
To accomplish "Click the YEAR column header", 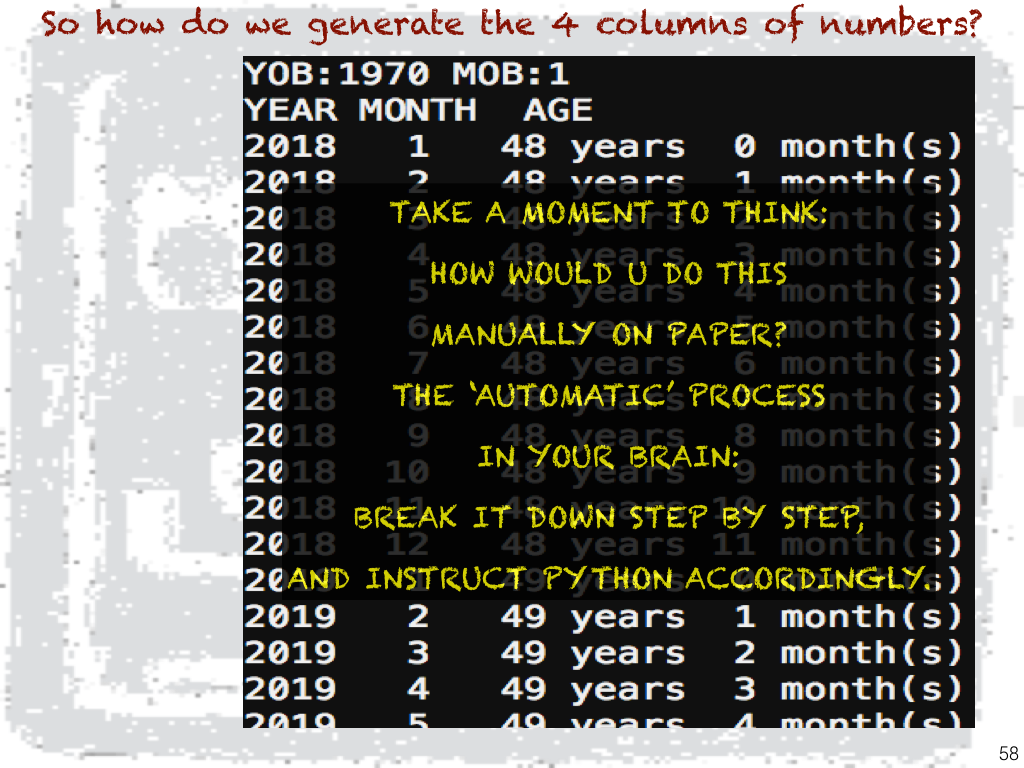I will click(x=291, y=110).
